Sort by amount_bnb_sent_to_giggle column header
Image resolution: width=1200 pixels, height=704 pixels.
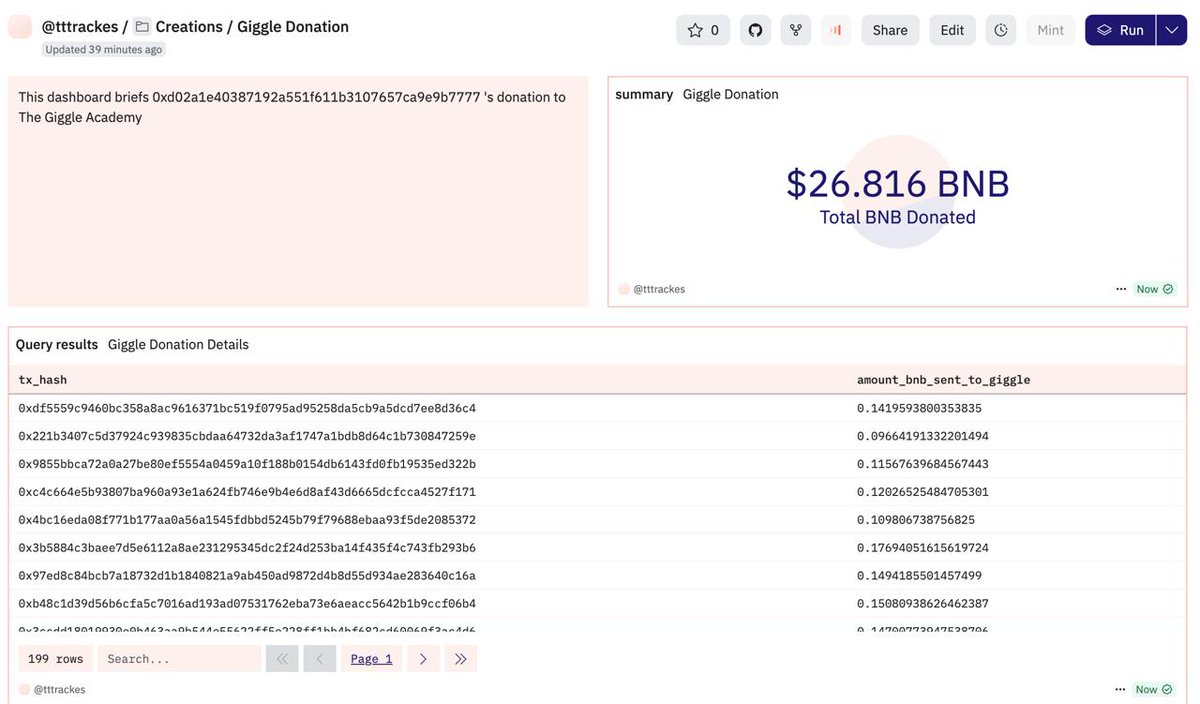[x=943, y=380]
